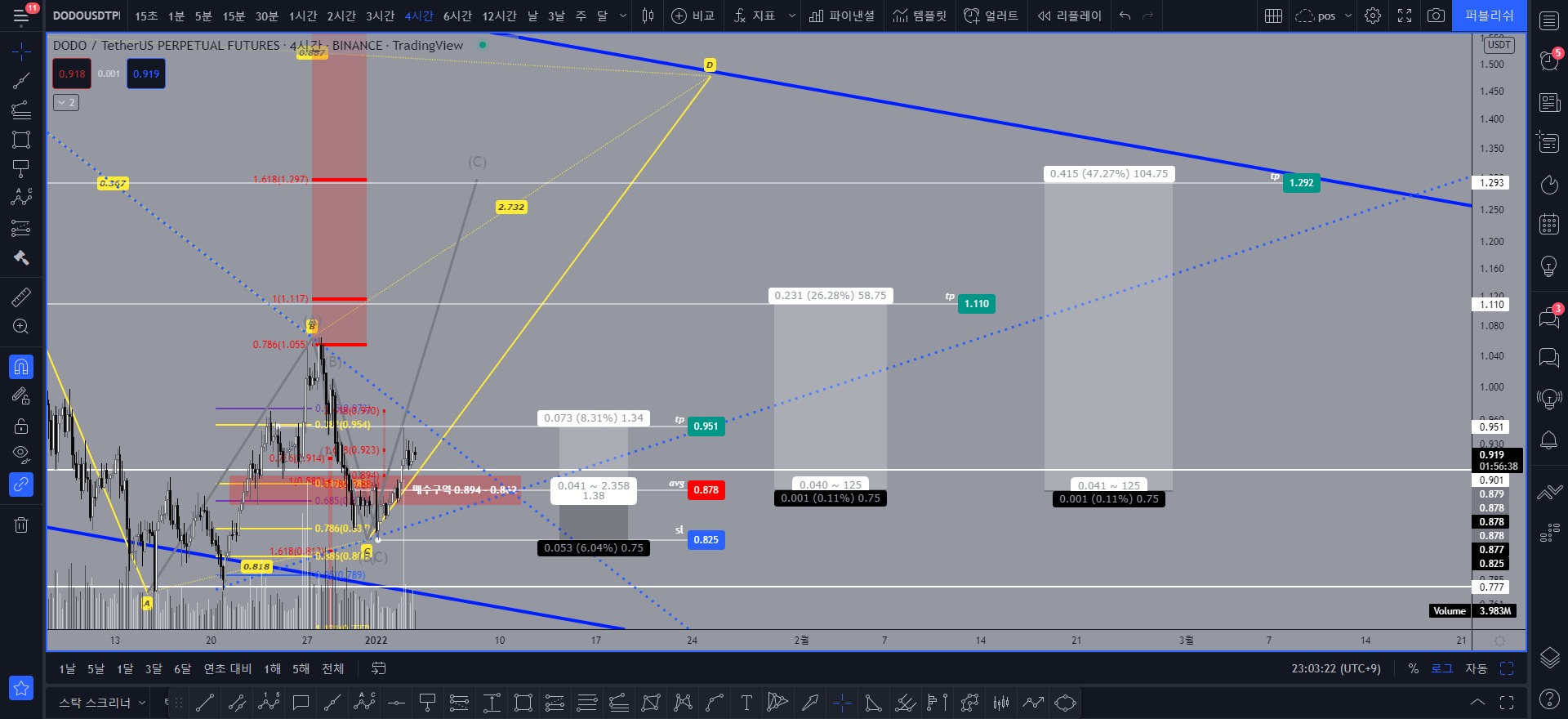Open the 'pos' saved layout dropdown

(x=1324, y=16)
